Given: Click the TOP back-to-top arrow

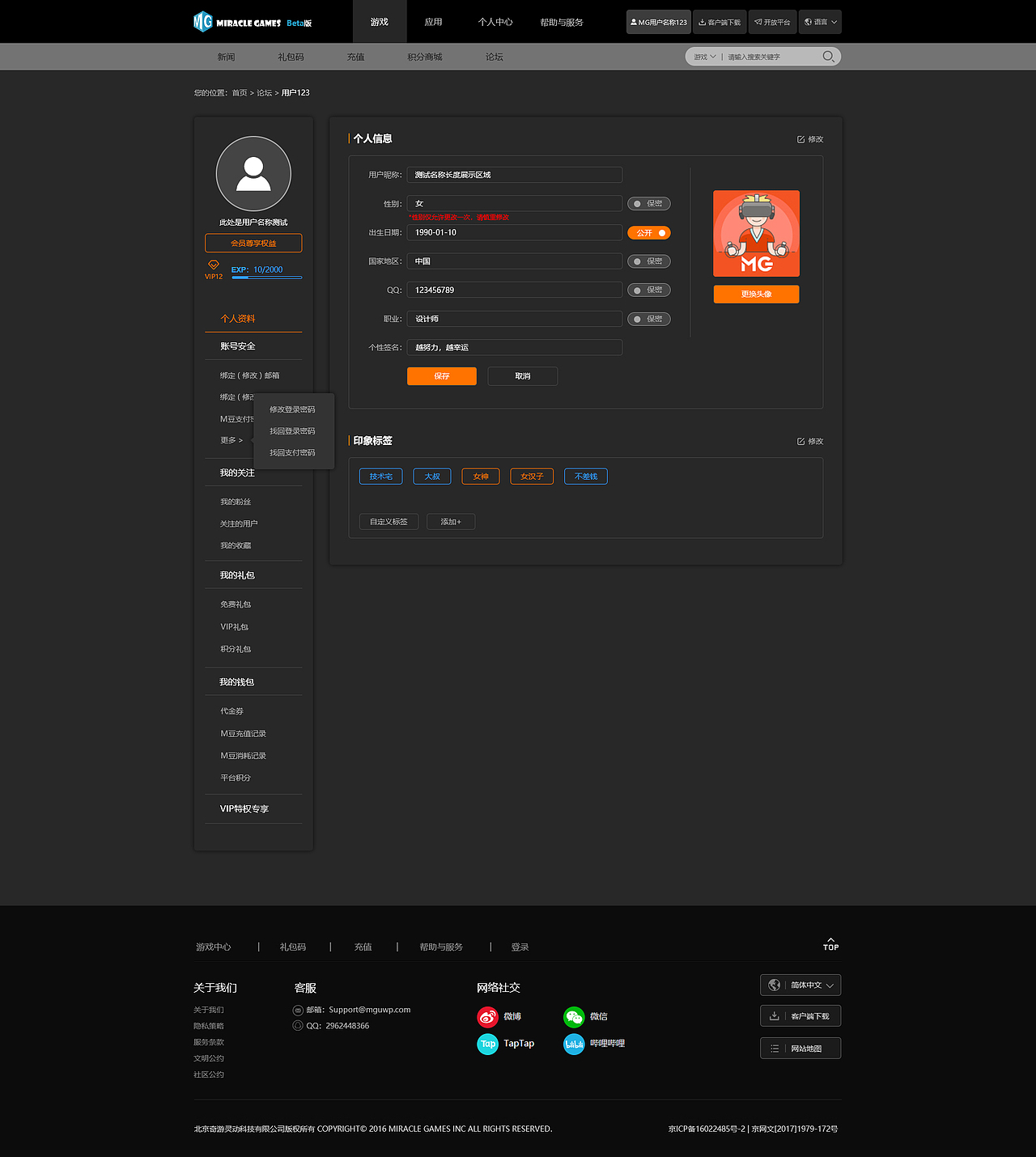Looking at the screenshot, I should pos(831,944).
